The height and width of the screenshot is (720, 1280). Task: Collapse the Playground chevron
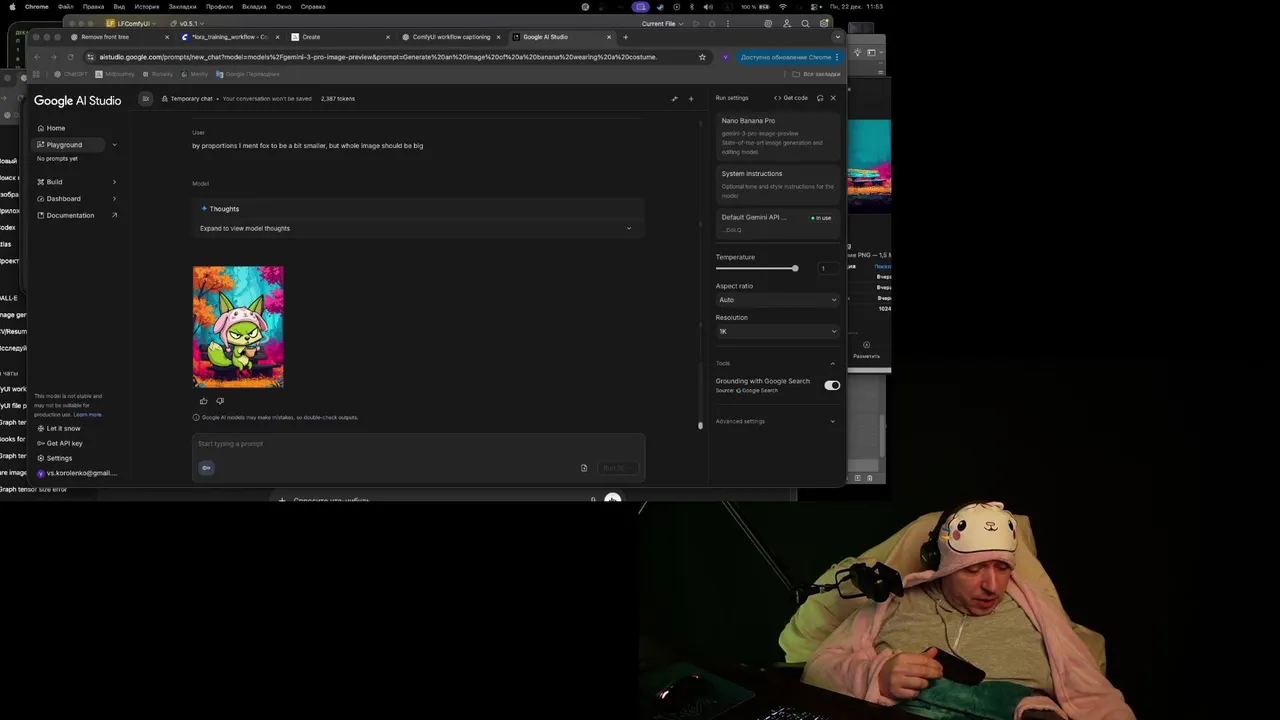(114, 145)
